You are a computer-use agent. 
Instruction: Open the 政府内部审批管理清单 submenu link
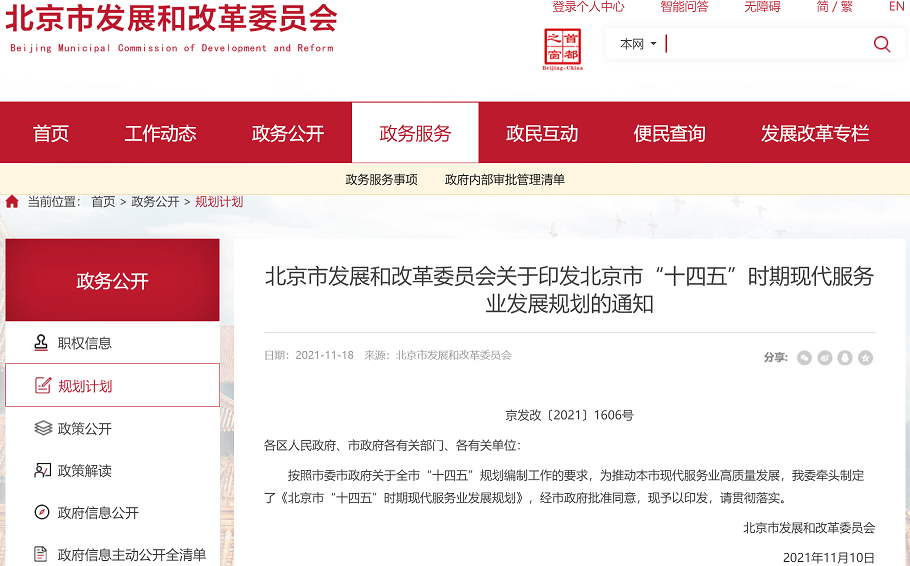tap(504, 179)
